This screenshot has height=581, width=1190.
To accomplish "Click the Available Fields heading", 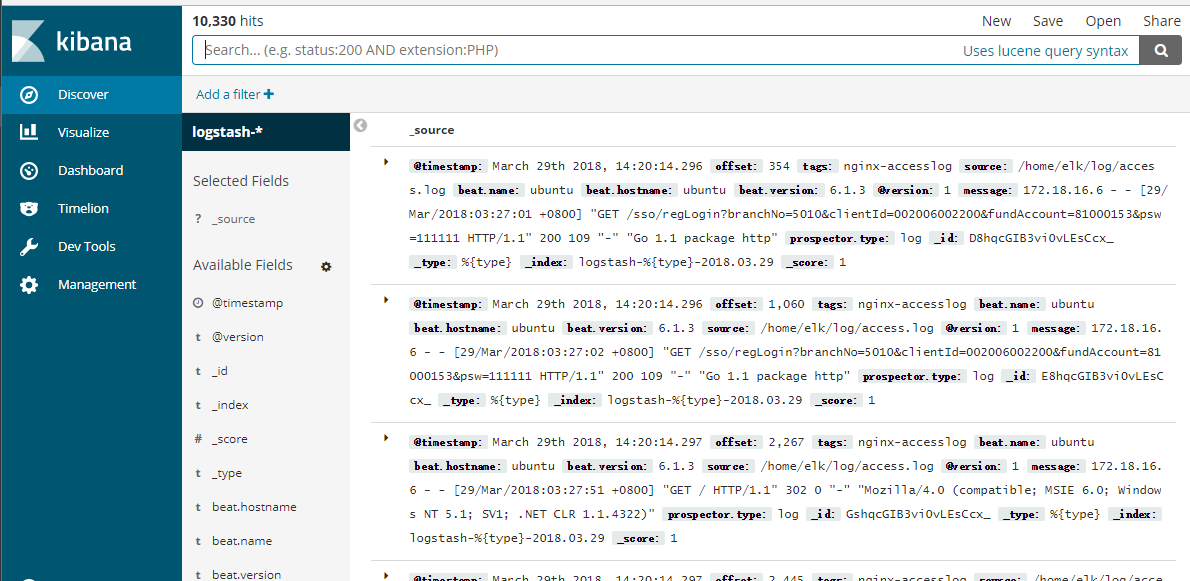I will [243, 265].
